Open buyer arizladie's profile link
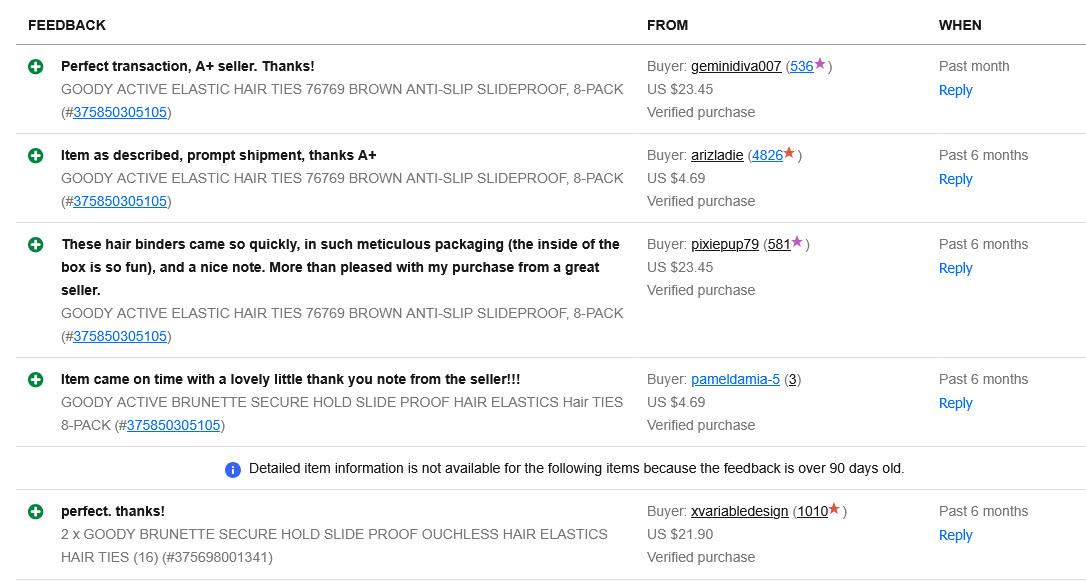Viewport: 1086px width, 582px height. [717, 156]
